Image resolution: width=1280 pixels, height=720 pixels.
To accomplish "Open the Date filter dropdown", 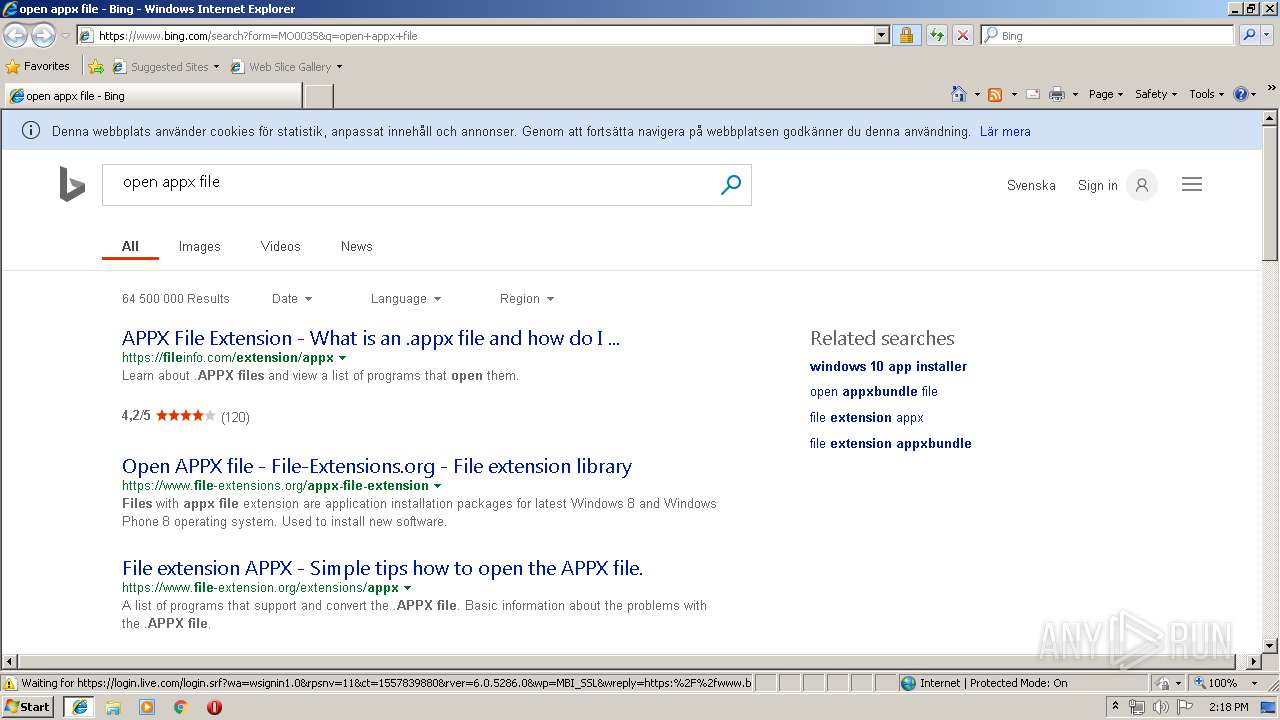I will (292, 299).
